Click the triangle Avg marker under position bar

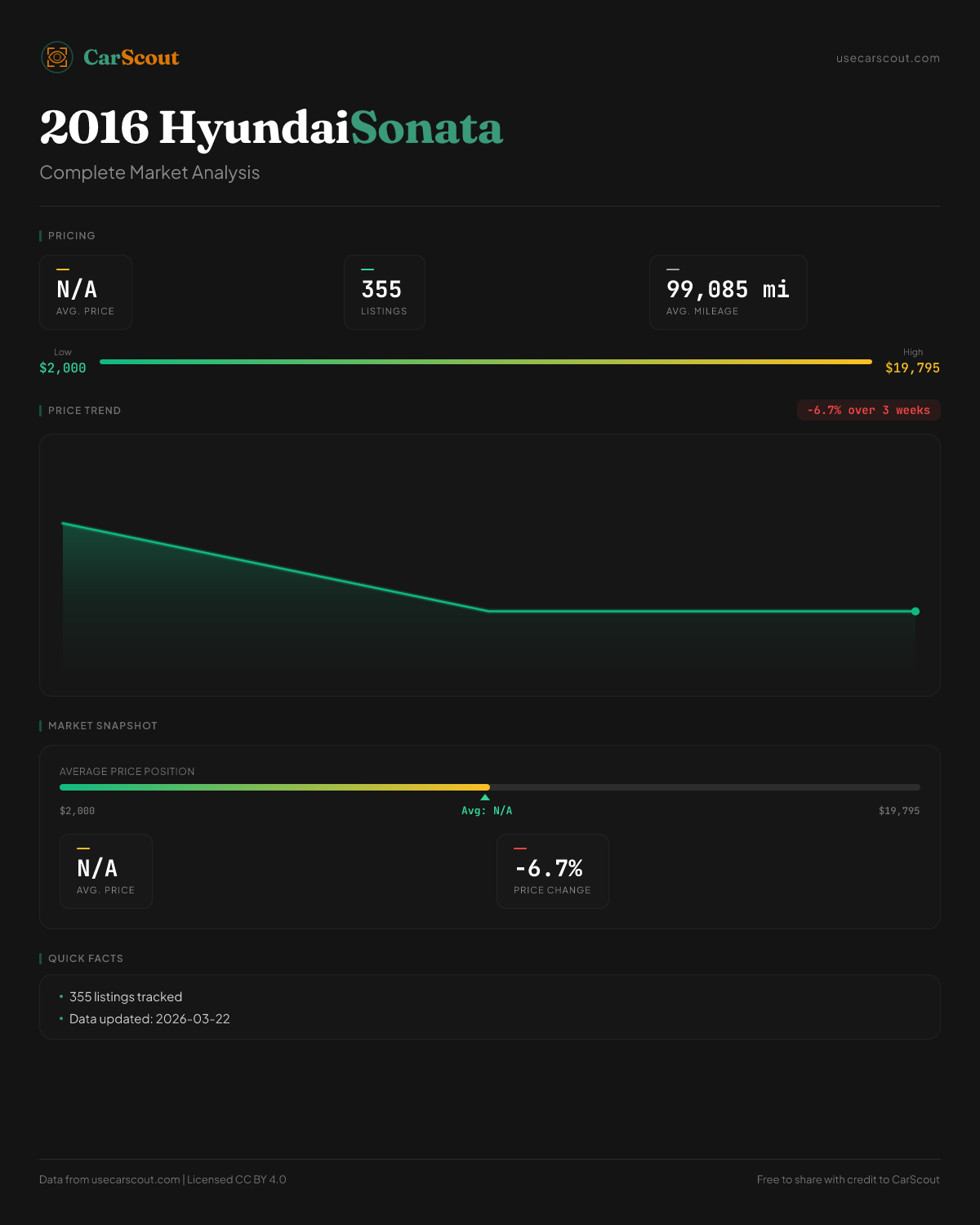[485, 797]
